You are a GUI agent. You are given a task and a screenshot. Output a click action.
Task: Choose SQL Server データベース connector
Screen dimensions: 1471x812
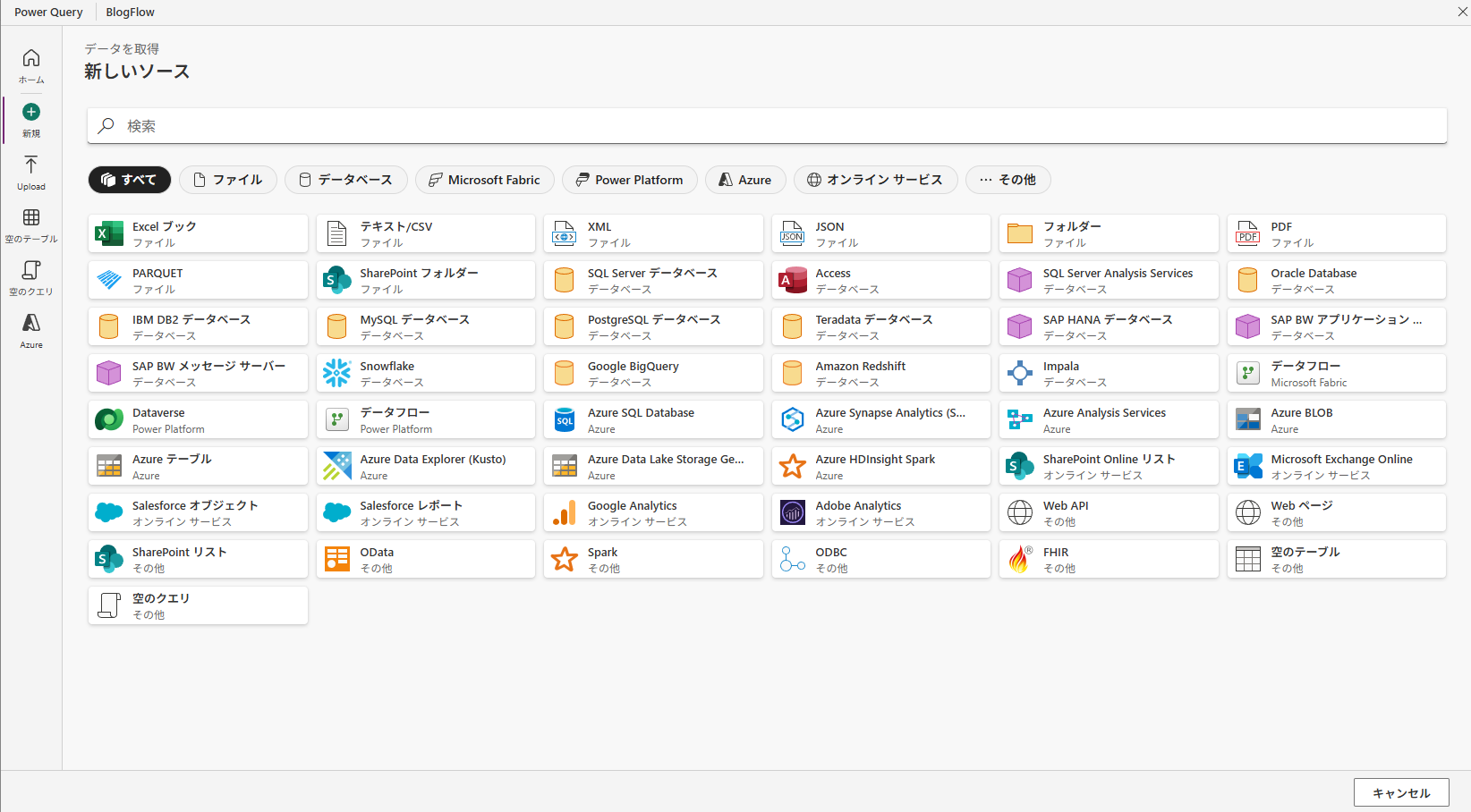653,281
